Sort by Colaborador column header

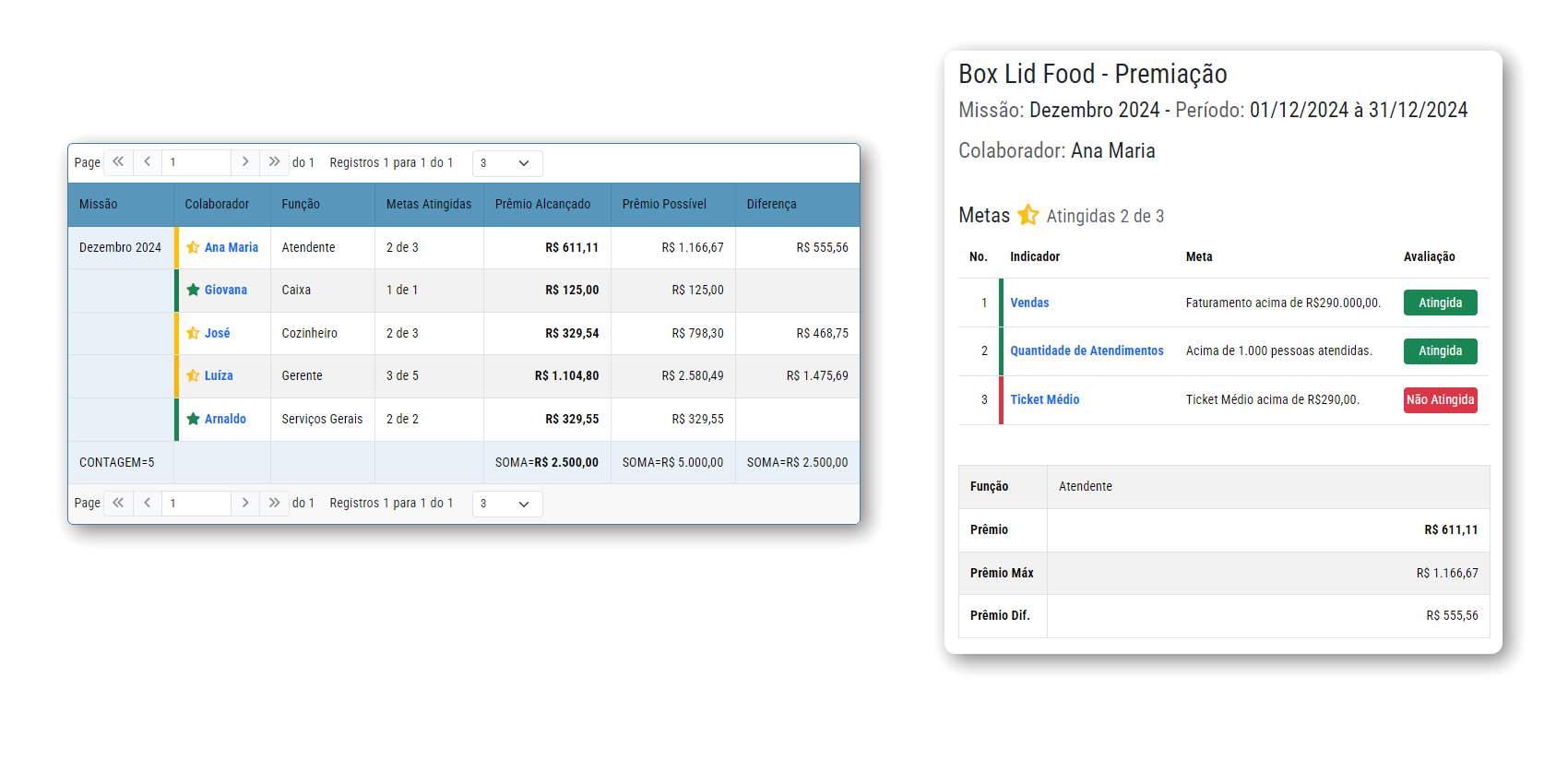click(x=217, y=204)
